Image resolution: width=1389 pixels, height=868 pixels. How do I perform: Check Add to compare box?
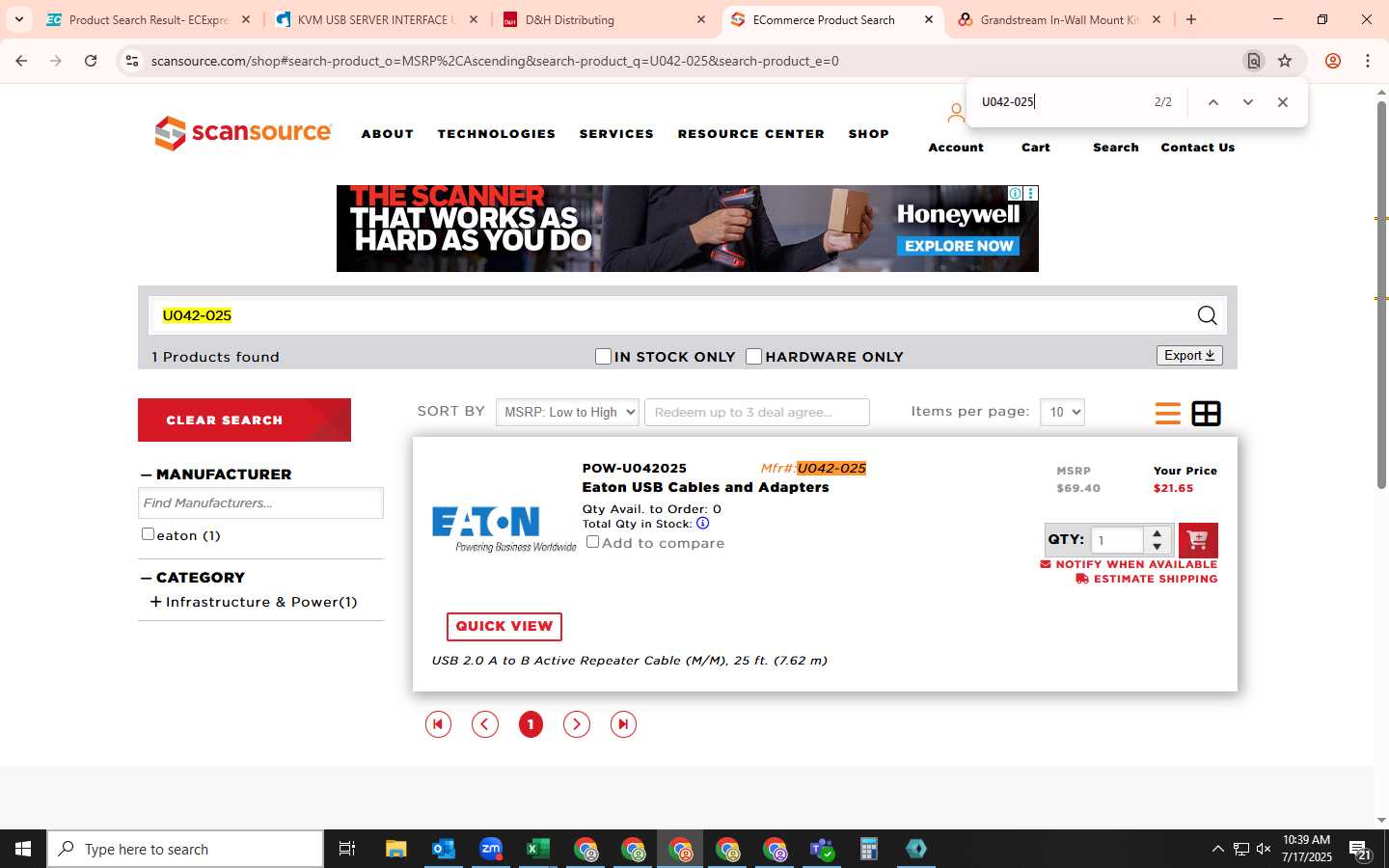(x=592, y=542)
